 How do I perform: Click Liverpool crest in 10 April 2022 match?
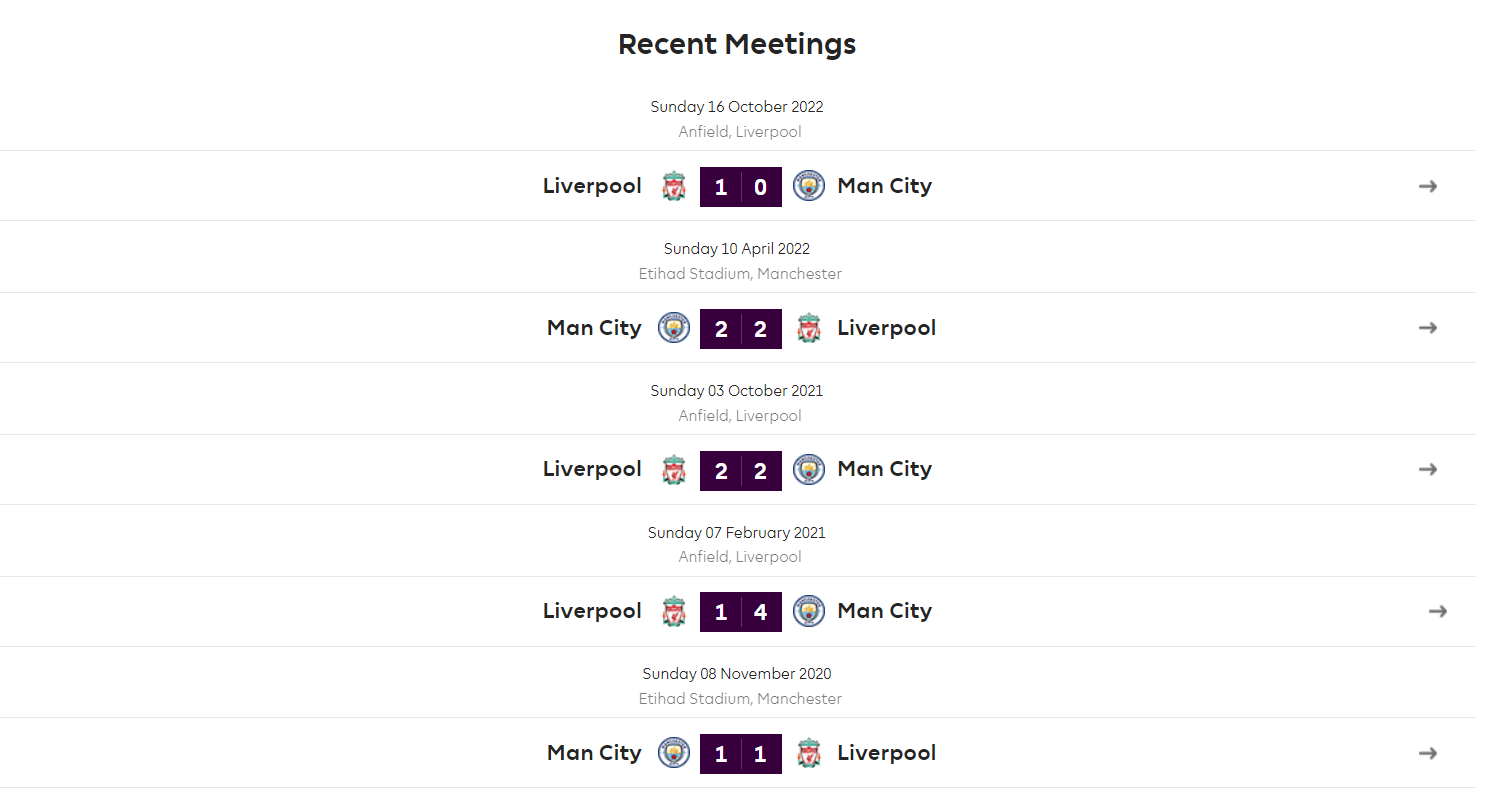point(809,328)
